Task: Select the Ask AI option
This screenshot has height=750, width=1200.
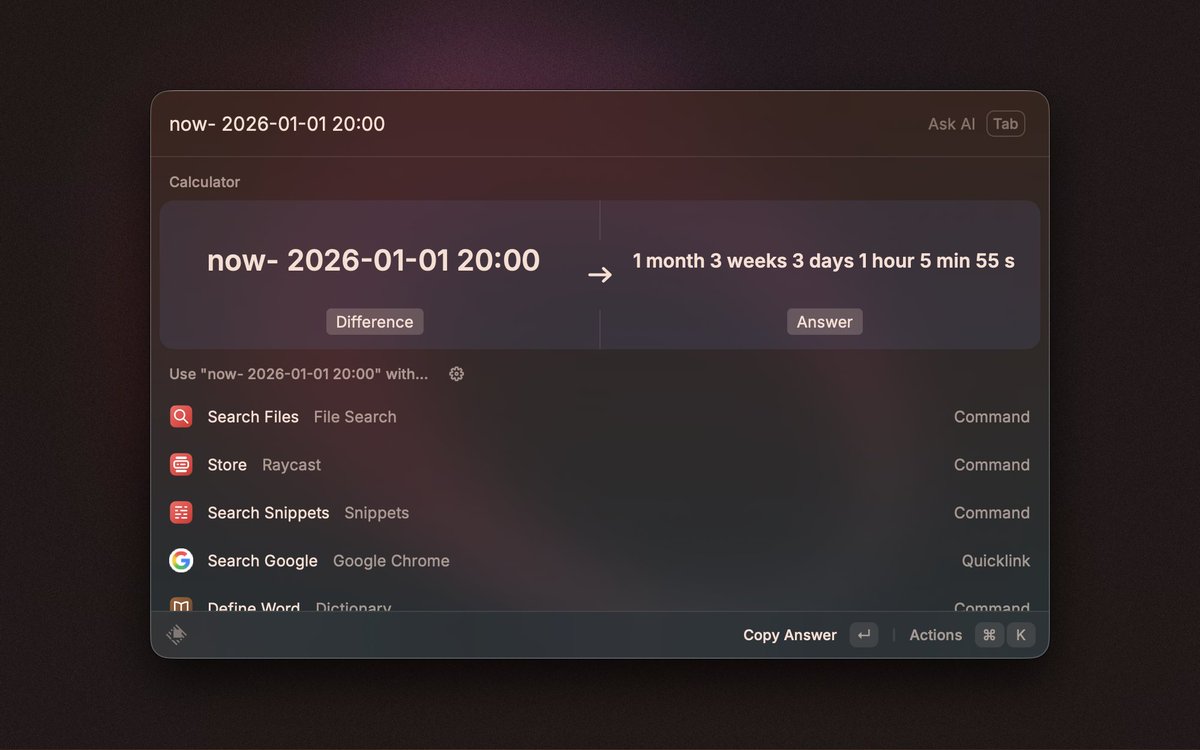Action: click(x=950, y=123)
